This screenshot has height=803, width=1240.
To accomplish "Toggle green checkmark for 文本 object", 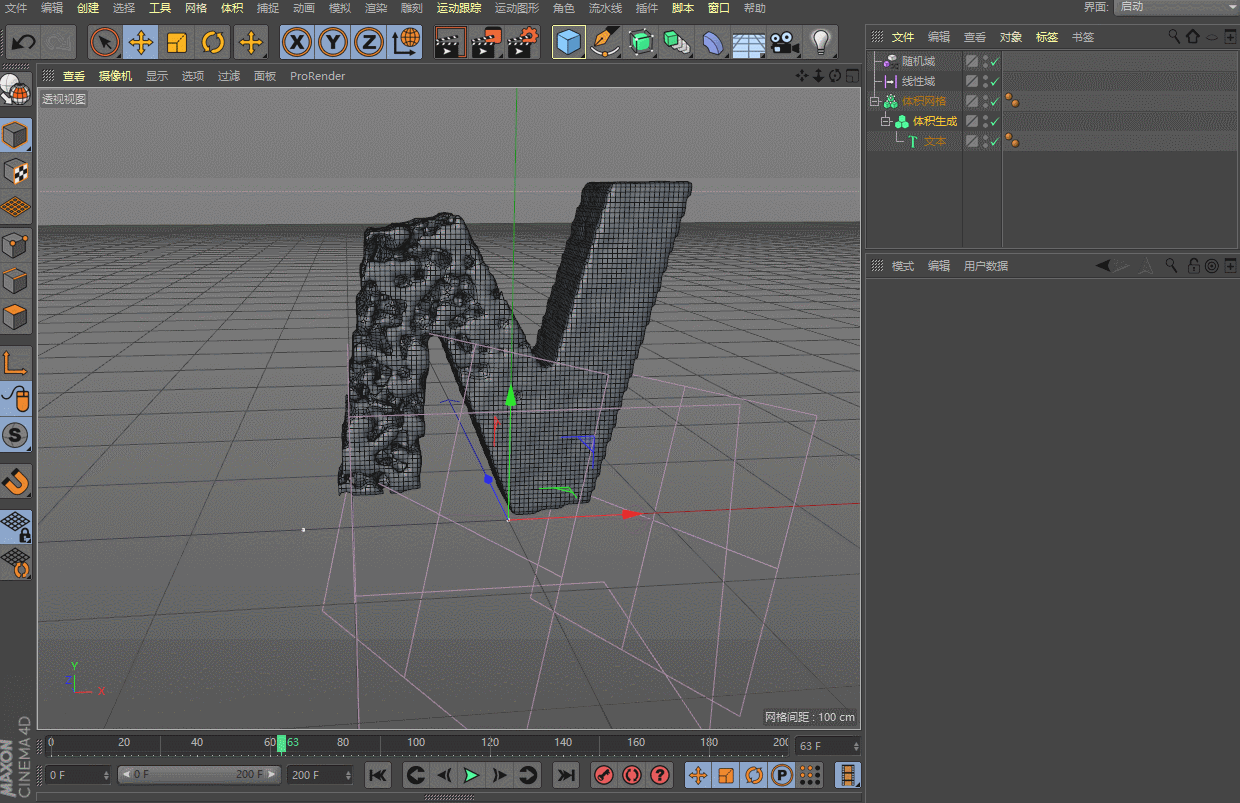I will pos(995,142).
